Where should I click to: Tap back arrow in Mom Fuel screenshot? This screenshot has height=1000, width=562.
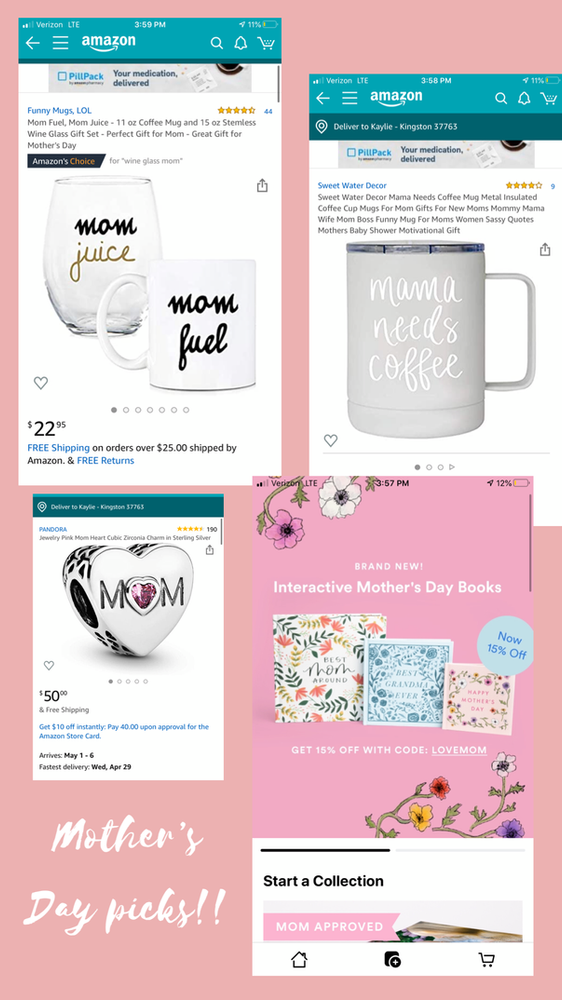point(33,43)
